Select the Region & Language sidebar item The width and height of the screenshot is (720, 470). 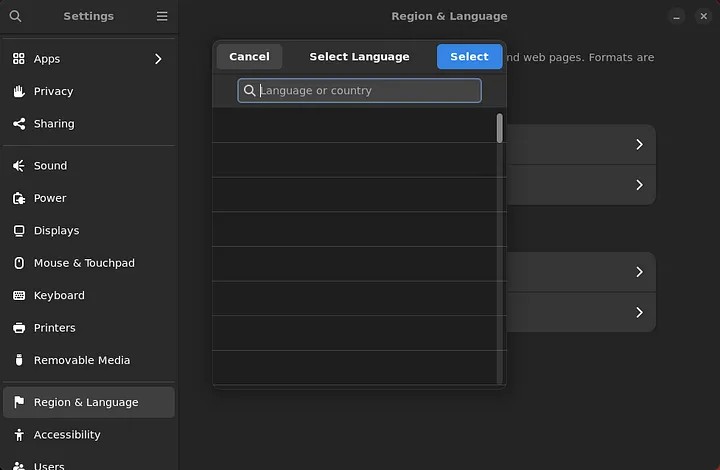(86, 402)
